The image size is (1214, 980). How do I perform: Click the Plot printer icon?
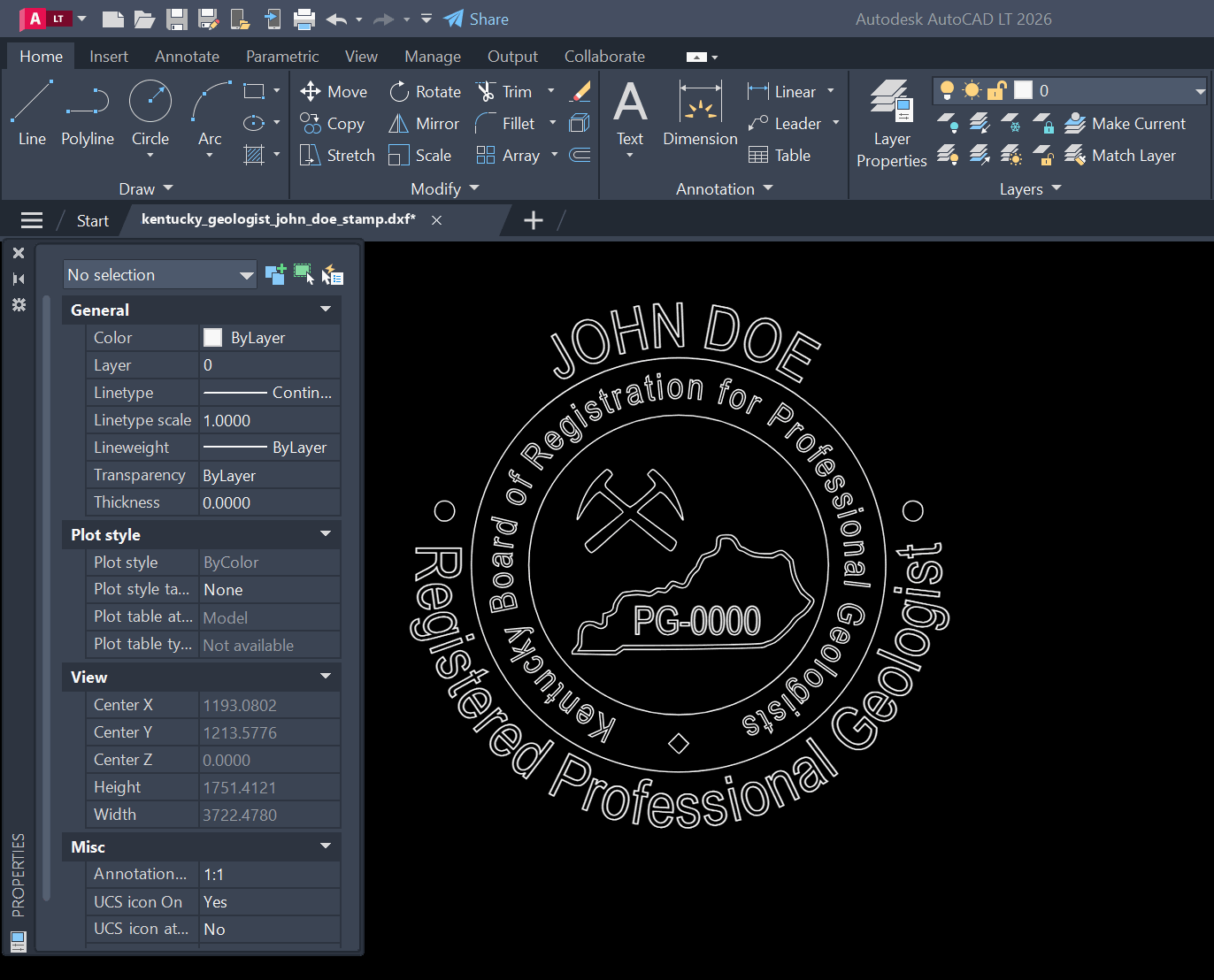tap(303, 19)
